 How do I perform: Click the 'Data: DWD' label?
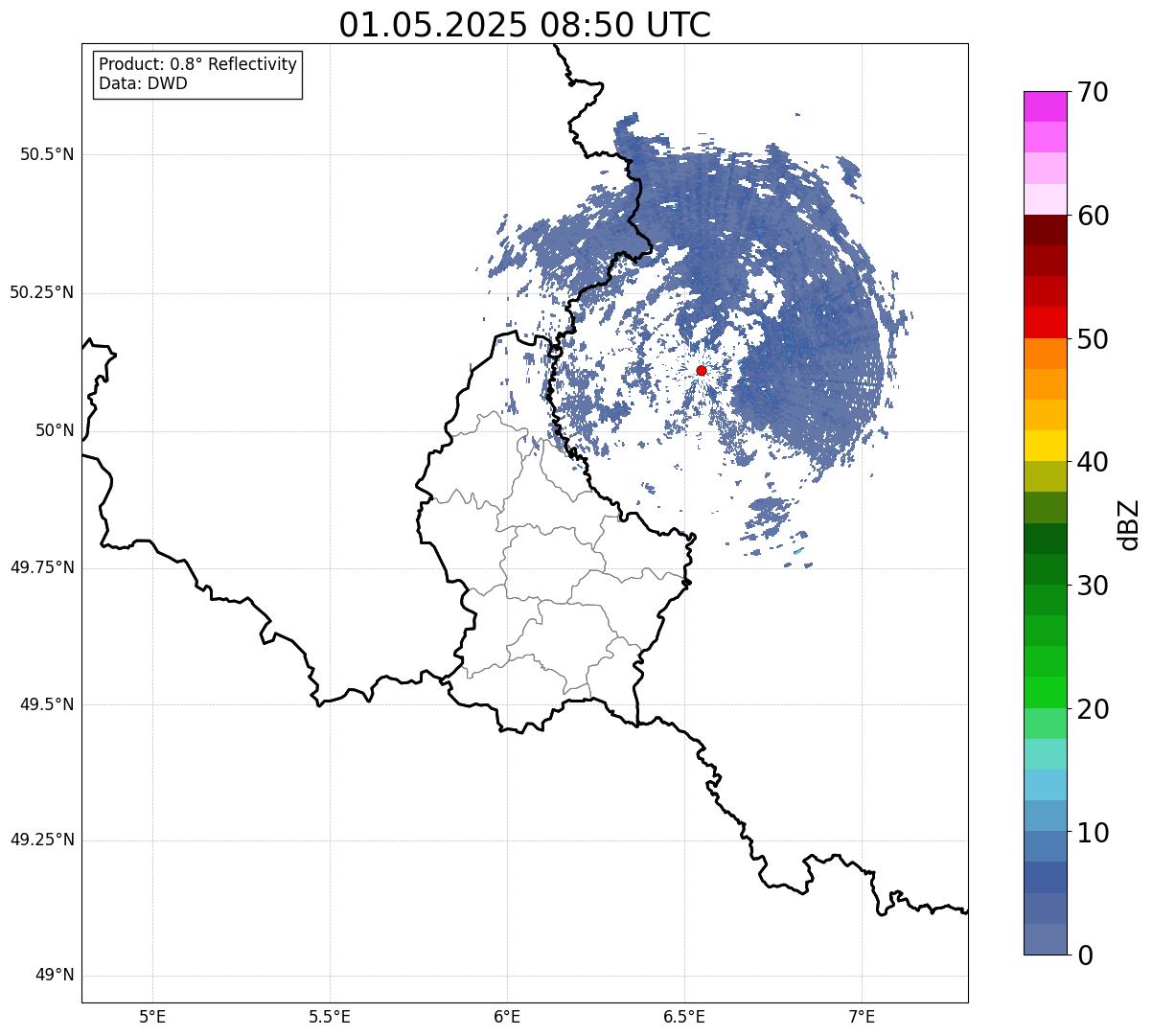[143, 83]
